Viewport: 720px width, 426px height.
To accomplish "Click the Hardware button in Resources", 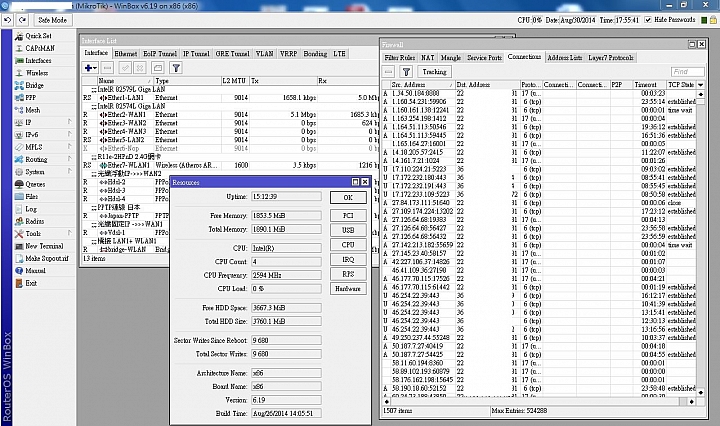I will coord(348,289).
